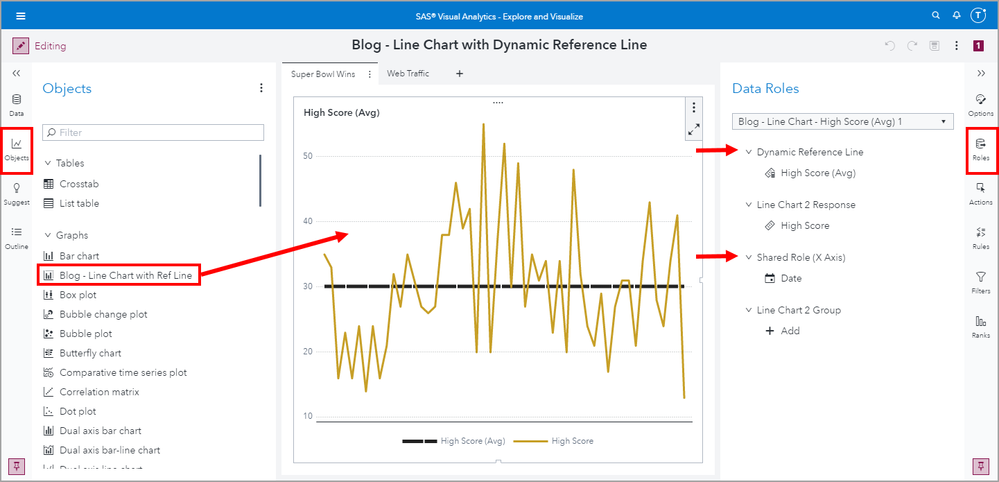Image resolution: width=999 pixels, height=482 pixels.
Task: Select the Dot plot object
Action: point(69,411)
